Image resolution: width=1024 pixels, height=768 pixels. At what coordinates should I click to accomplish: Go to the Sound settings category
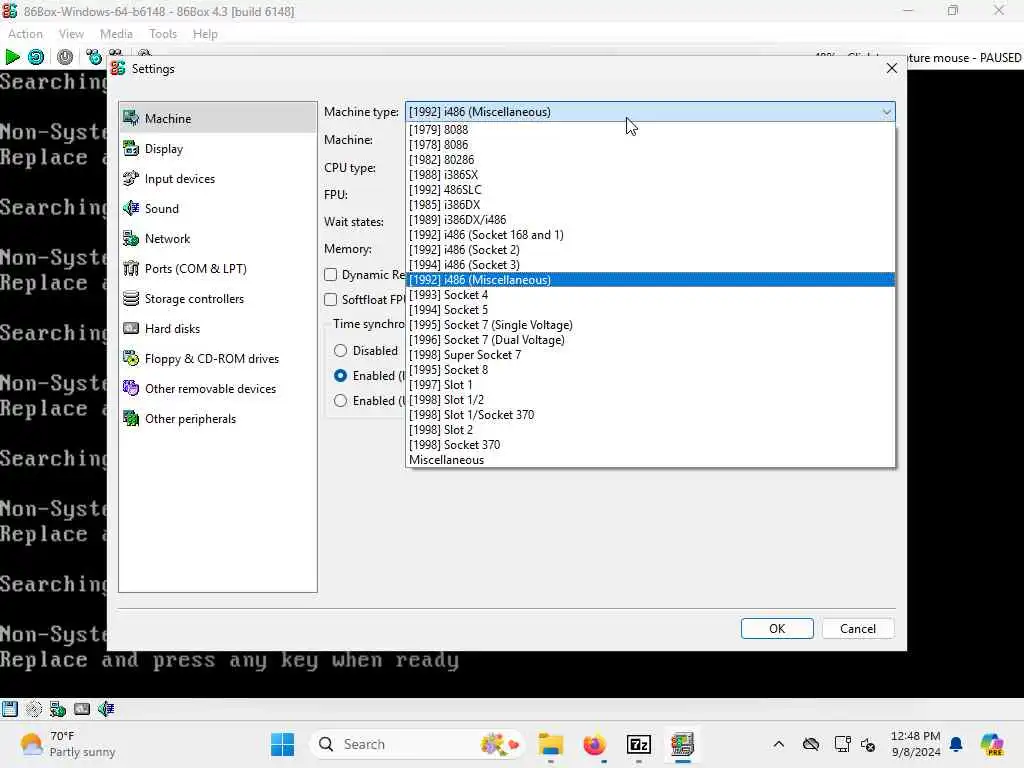pos(217,209)
